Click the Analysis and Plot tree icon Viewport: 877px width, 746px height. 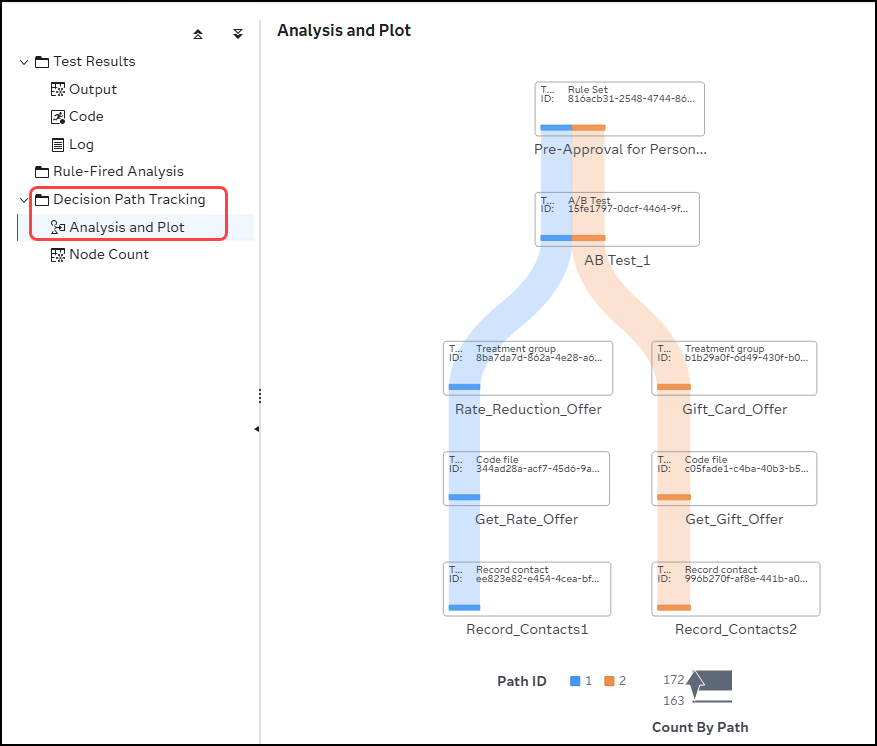coord(58,227)
